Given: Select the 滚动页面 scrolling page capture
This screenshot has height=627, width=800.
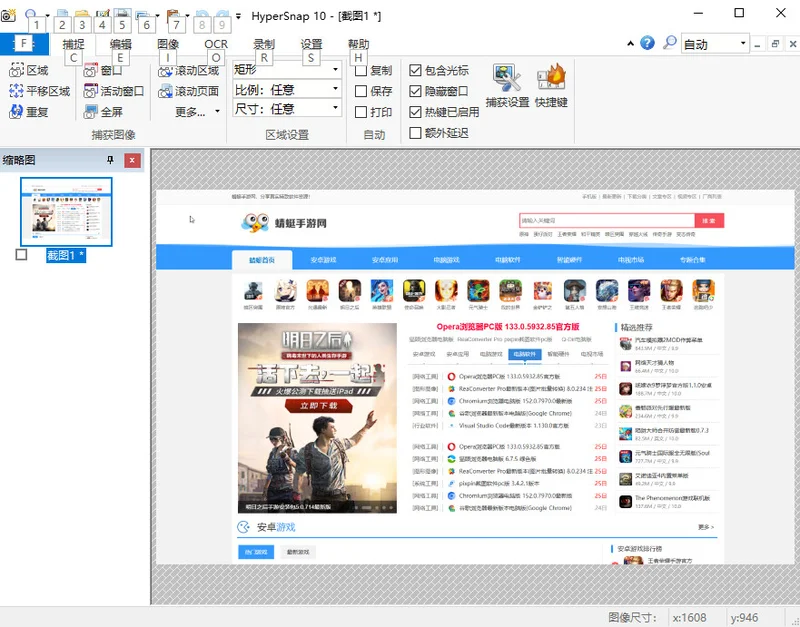Looking at the screenshot, I should tap(188, 91).
